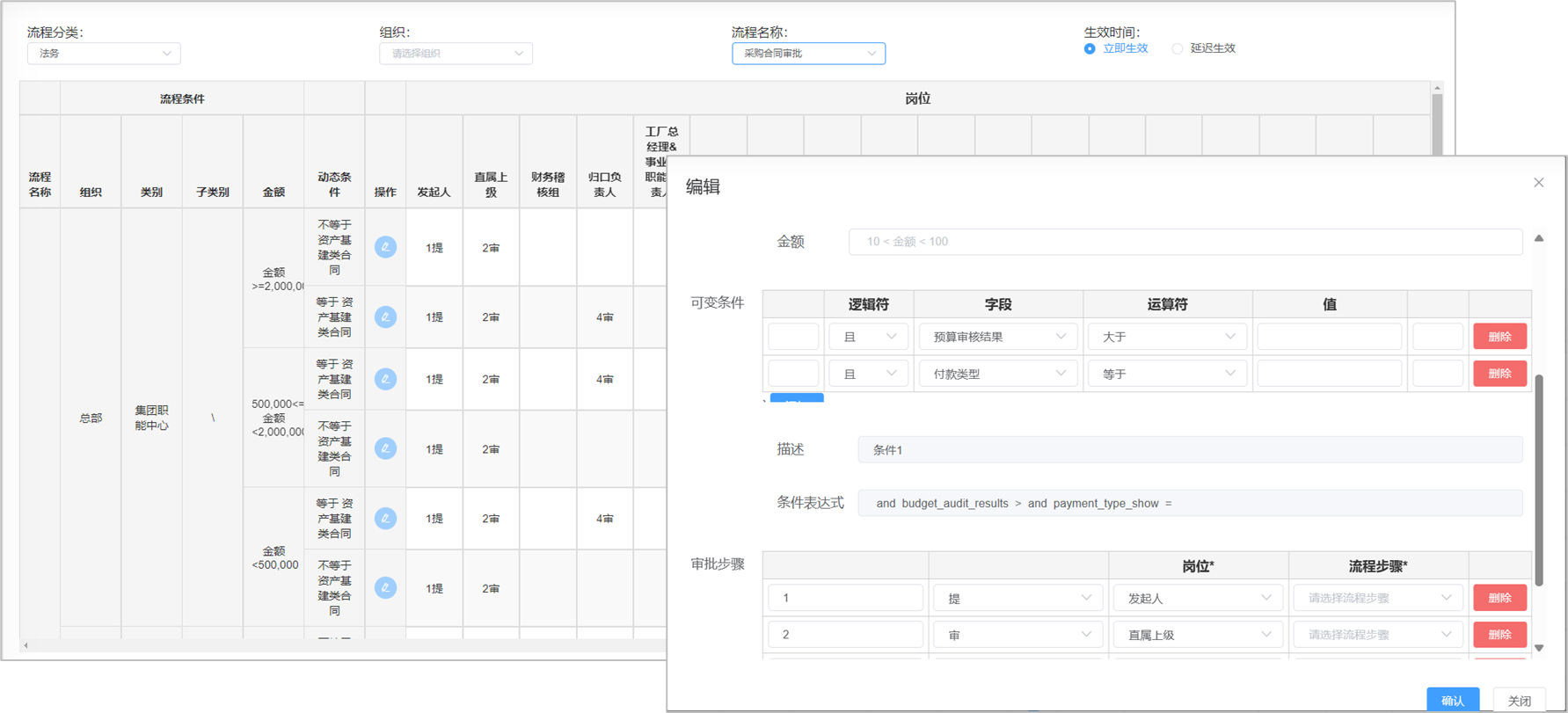Click the 编辑 dialog title
This screenshot has width=1568, height=713.
coord(703,186)
